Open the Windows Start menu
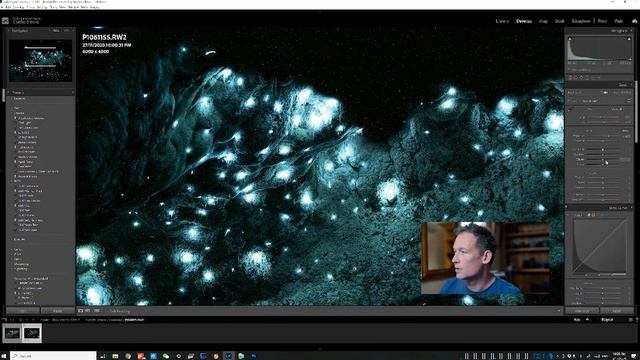This screenshot has height=360, width=640. (x=4, y=356)
